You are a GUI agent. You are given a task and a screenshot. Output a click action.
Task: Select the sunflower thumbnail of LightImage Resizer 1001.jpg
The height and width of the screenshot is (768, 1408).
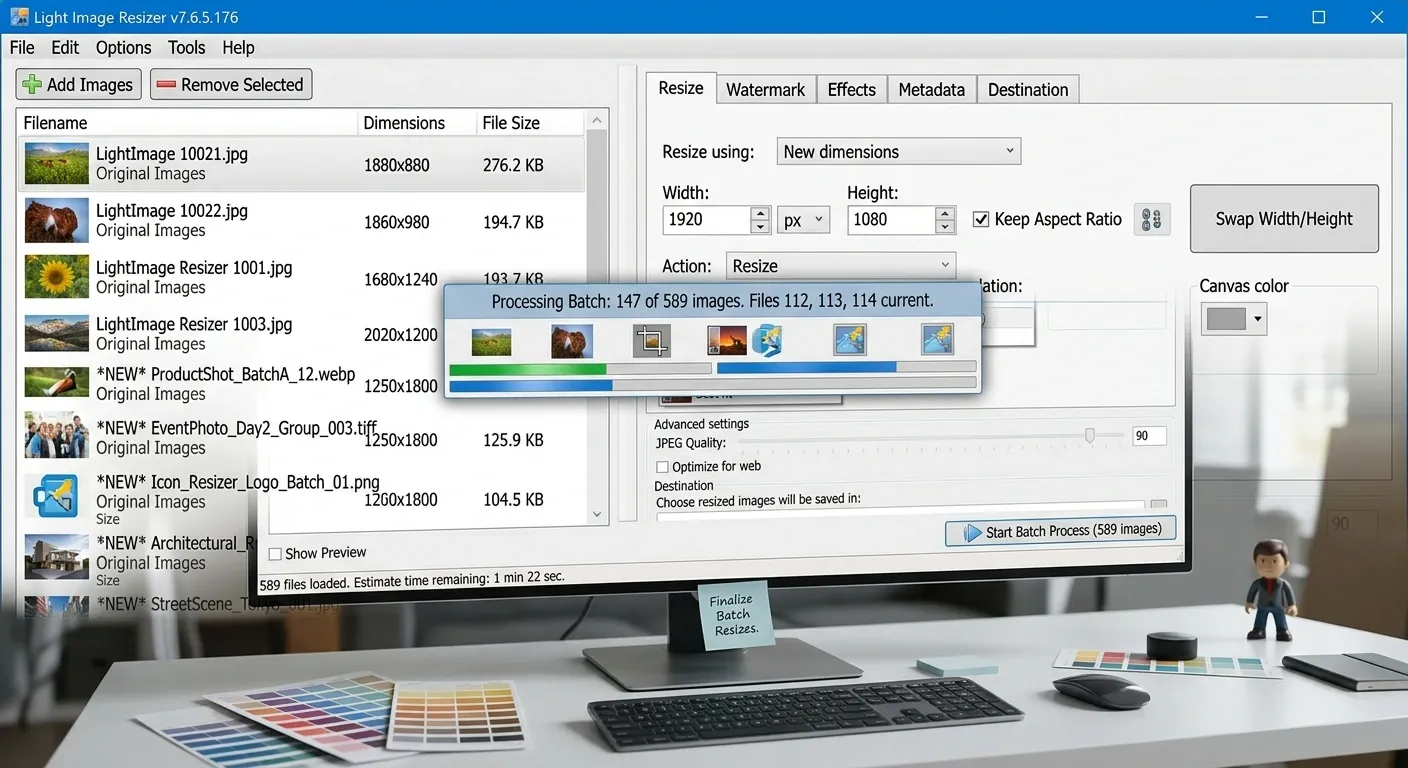57,277
